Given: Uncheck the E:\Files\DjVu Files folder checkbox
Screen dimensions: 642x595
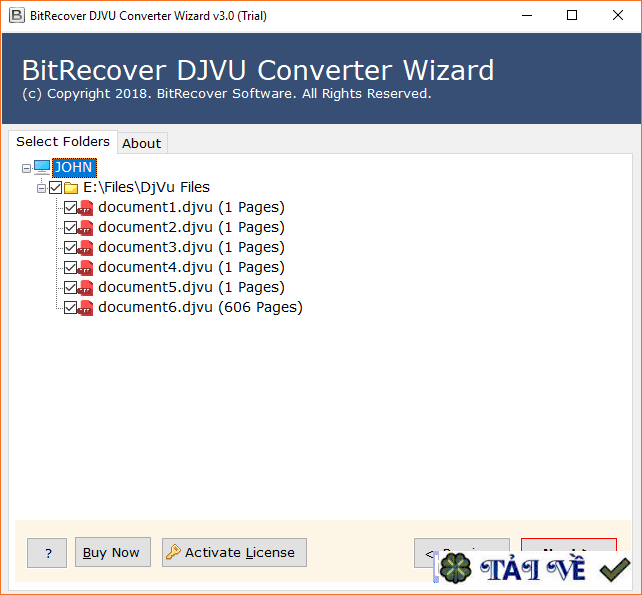Looking at the screenshot, I should (55, 188).
